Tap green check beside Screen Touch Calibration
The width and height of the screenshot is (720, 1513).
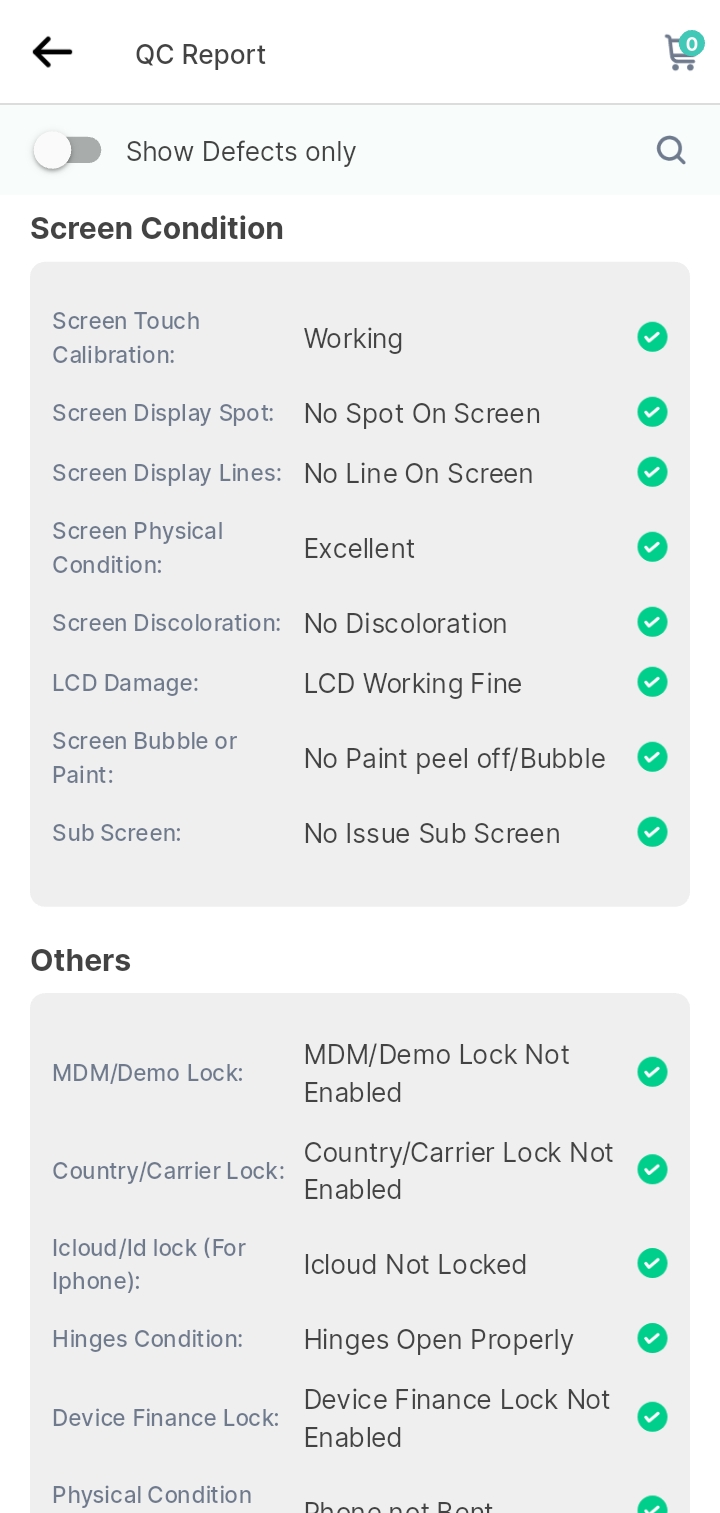pyautogui.click(x=652, y=337)
